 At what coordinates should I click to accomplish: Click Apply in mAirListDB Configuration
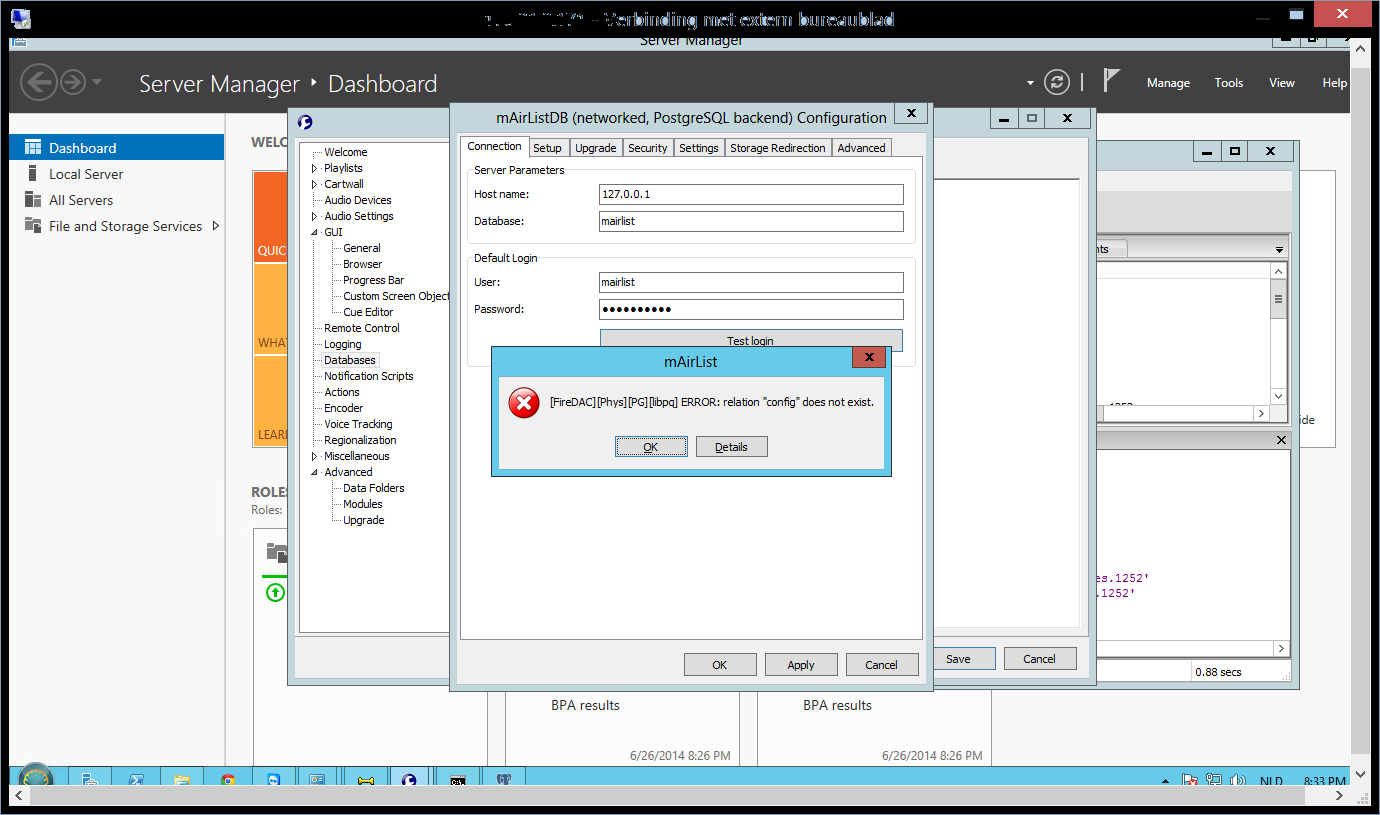point(801,664)
